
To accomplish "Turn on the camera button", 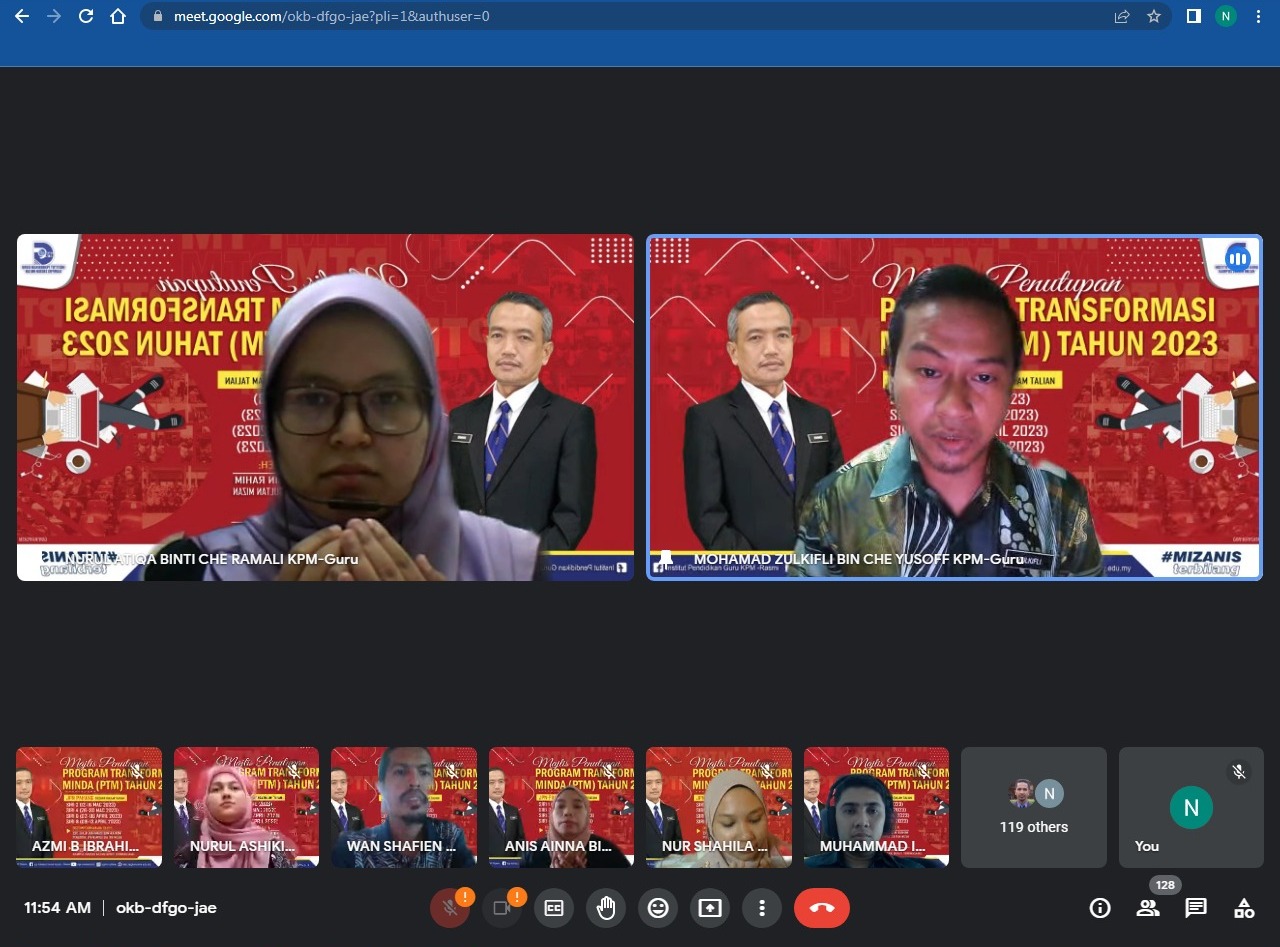I will tap(502, 908).
